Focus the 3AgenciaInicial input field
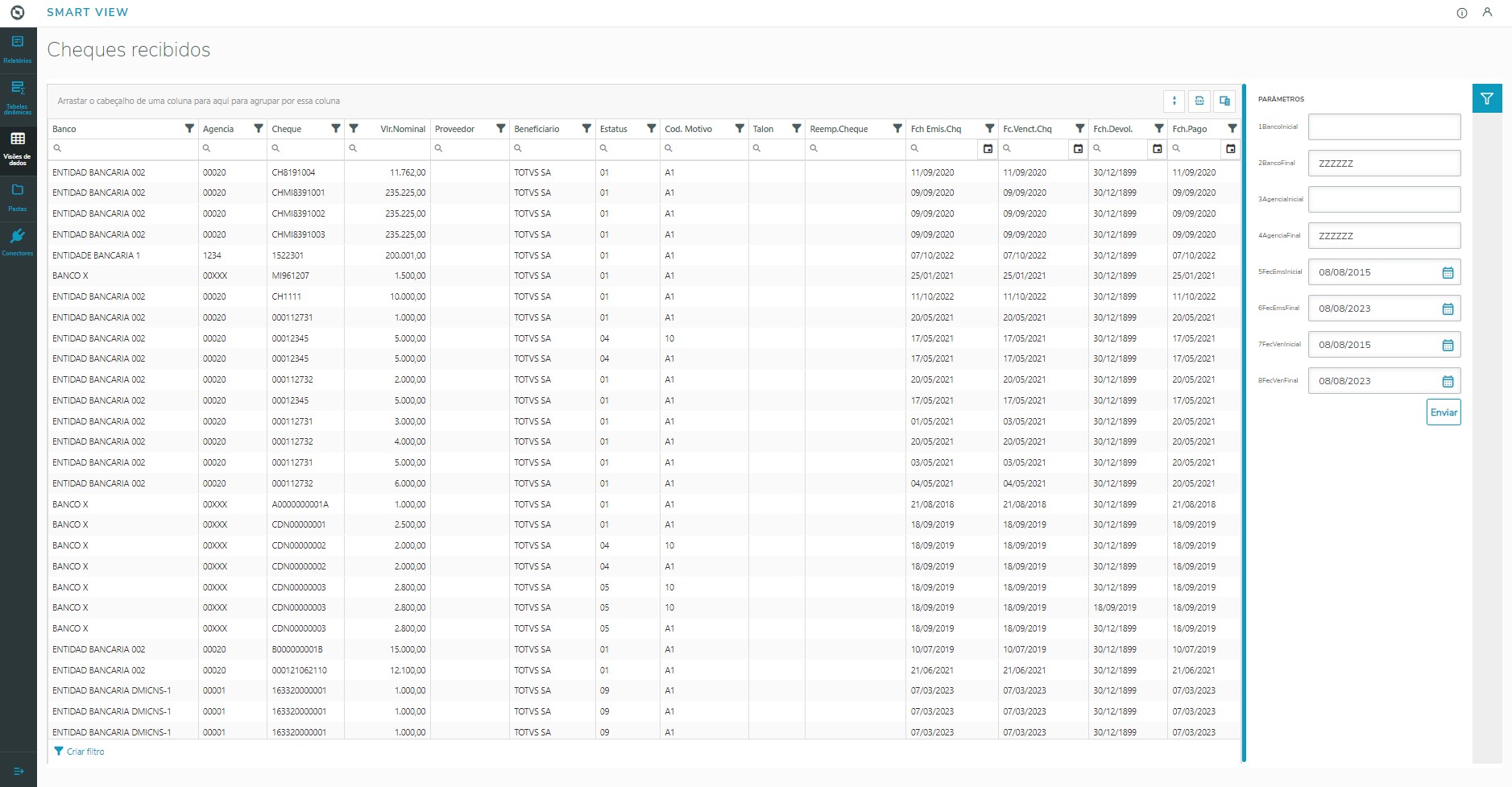Screen dimensions: 1512x787 tap(1384, 200)
